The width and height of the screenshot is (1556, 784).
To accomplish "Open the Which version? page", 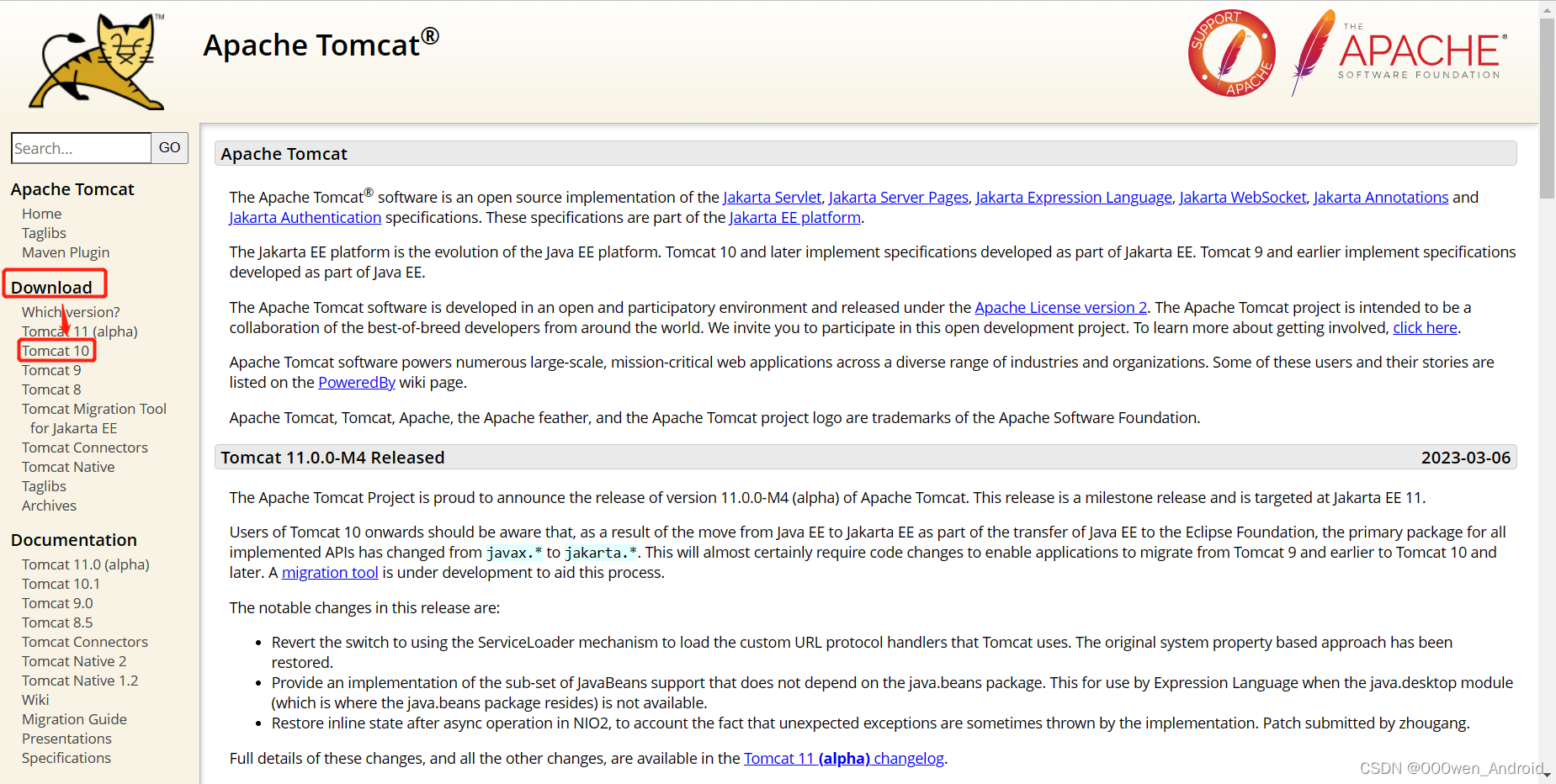I will click(x=71, y=312).
